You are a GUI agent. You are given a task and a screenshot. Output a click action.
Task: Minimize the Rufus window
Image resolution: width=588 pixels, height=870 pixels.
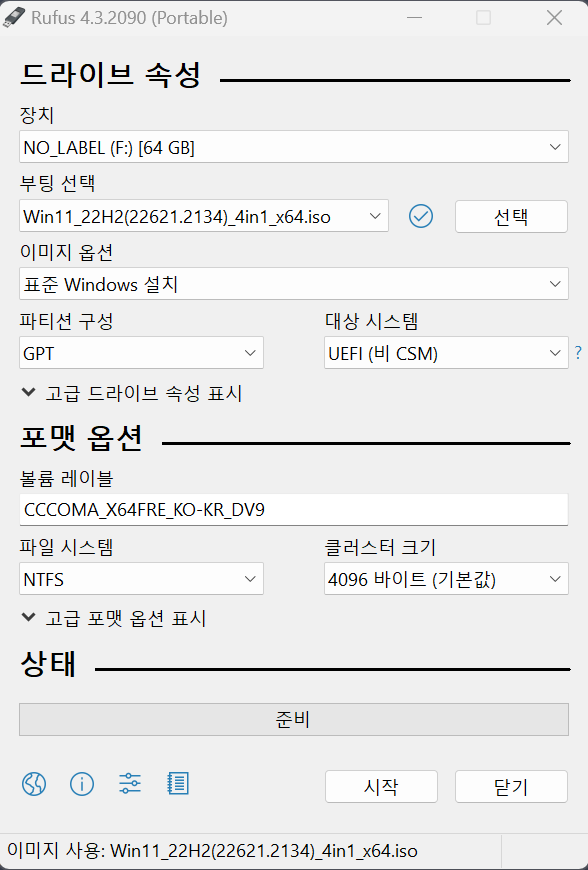(414, 18)
